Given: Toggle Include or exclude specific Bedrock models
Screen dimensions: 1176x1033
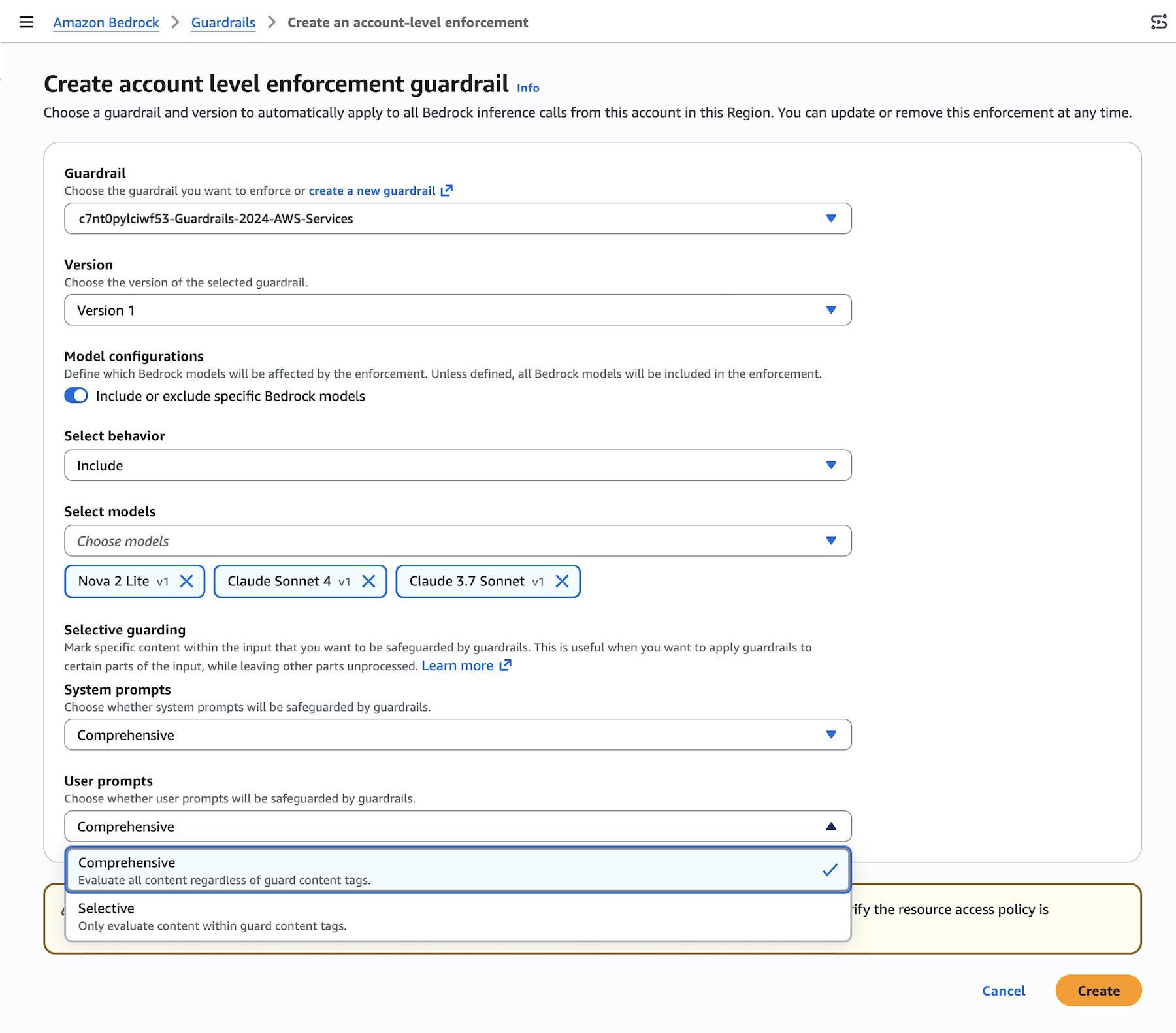Looking at the screenshot, I should pos(76,396).
